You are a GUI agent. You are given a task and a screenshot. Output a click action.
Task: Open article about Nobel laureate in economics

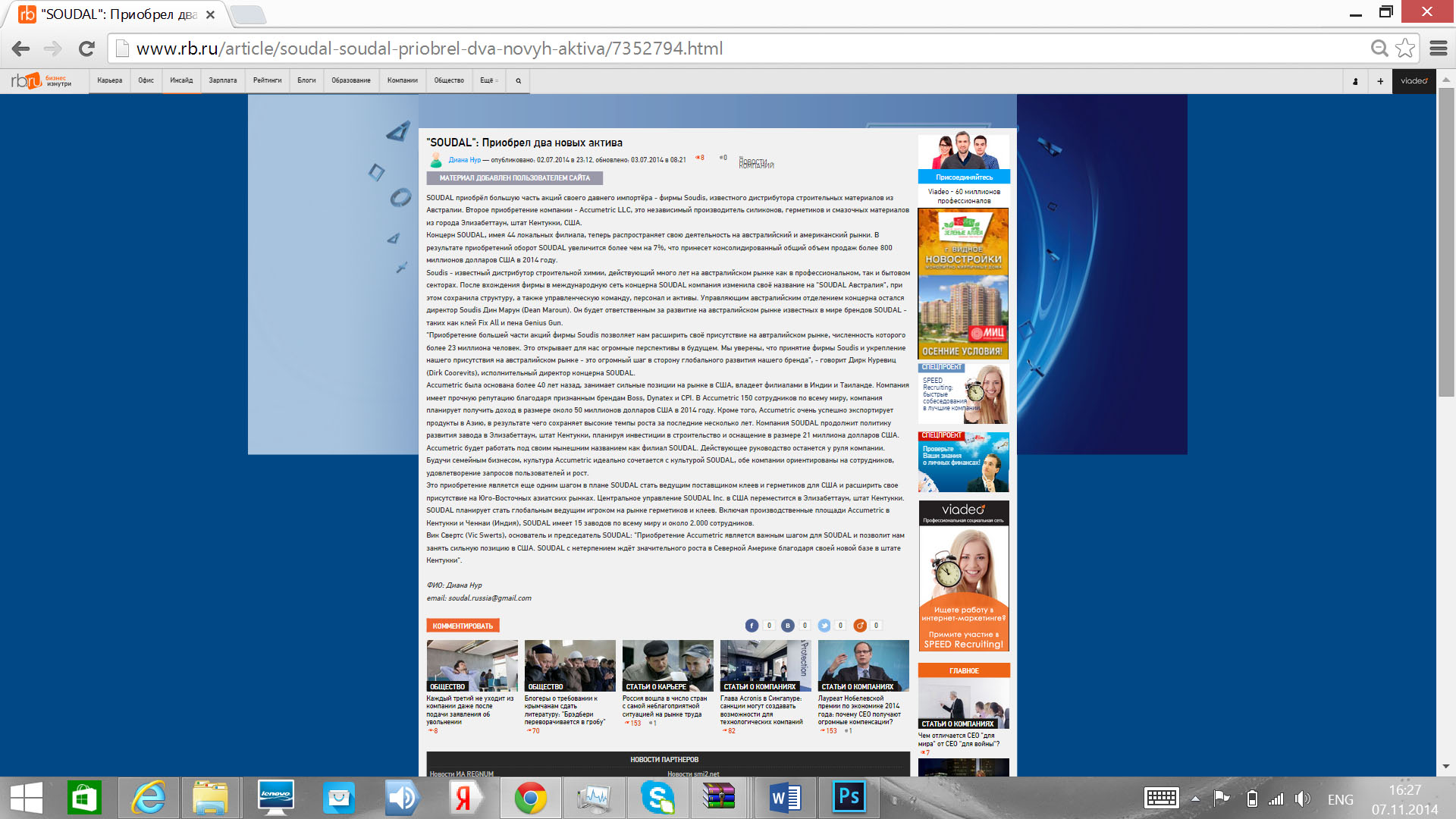point(860,711)
